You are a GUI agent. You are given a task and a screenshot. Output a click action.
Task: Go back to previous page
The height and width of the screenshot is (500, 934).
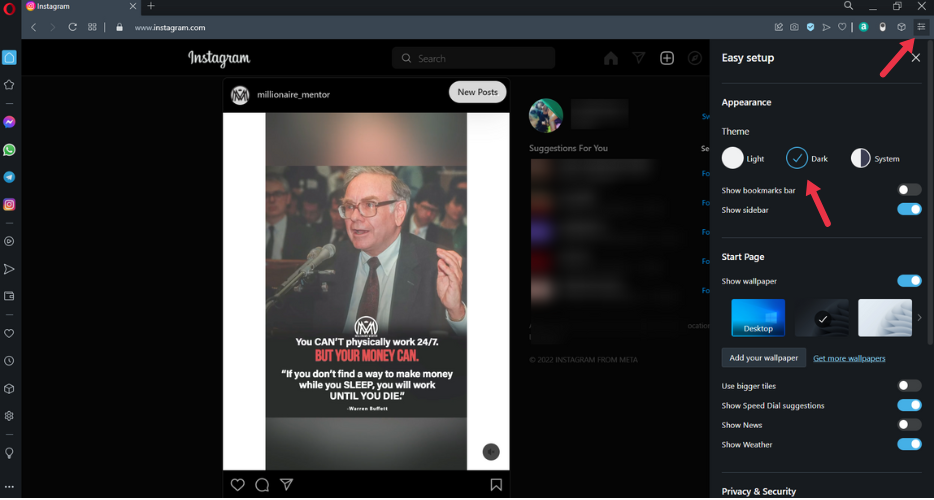34,27
